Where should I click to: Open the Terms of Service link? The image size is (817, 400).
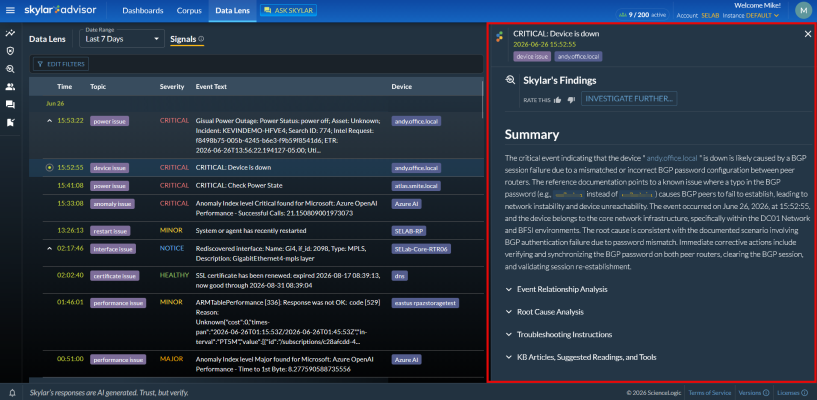coord(709,393)
